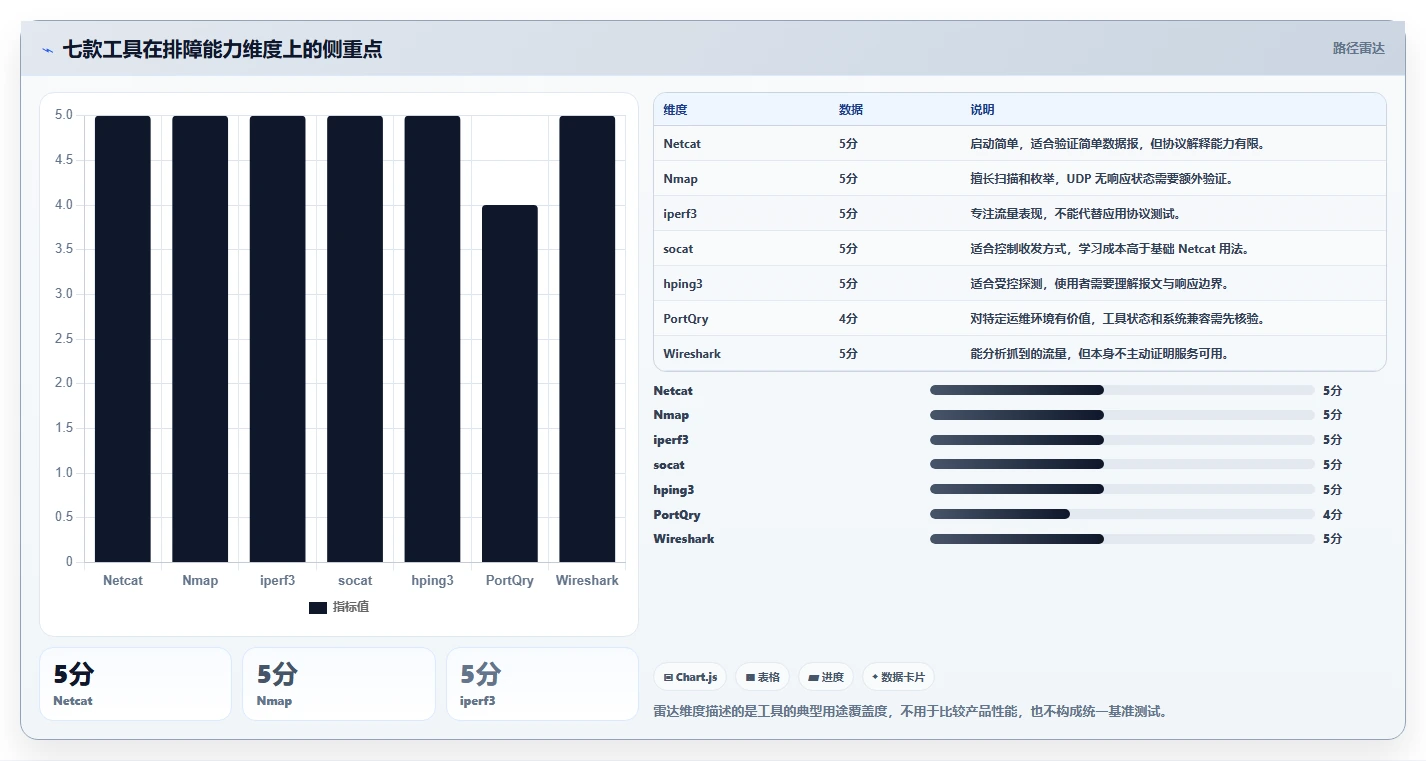This screenshot has height=761, width=1426.
Task: Click the 2.5 y-axis tick label
Action: [64, 338]
